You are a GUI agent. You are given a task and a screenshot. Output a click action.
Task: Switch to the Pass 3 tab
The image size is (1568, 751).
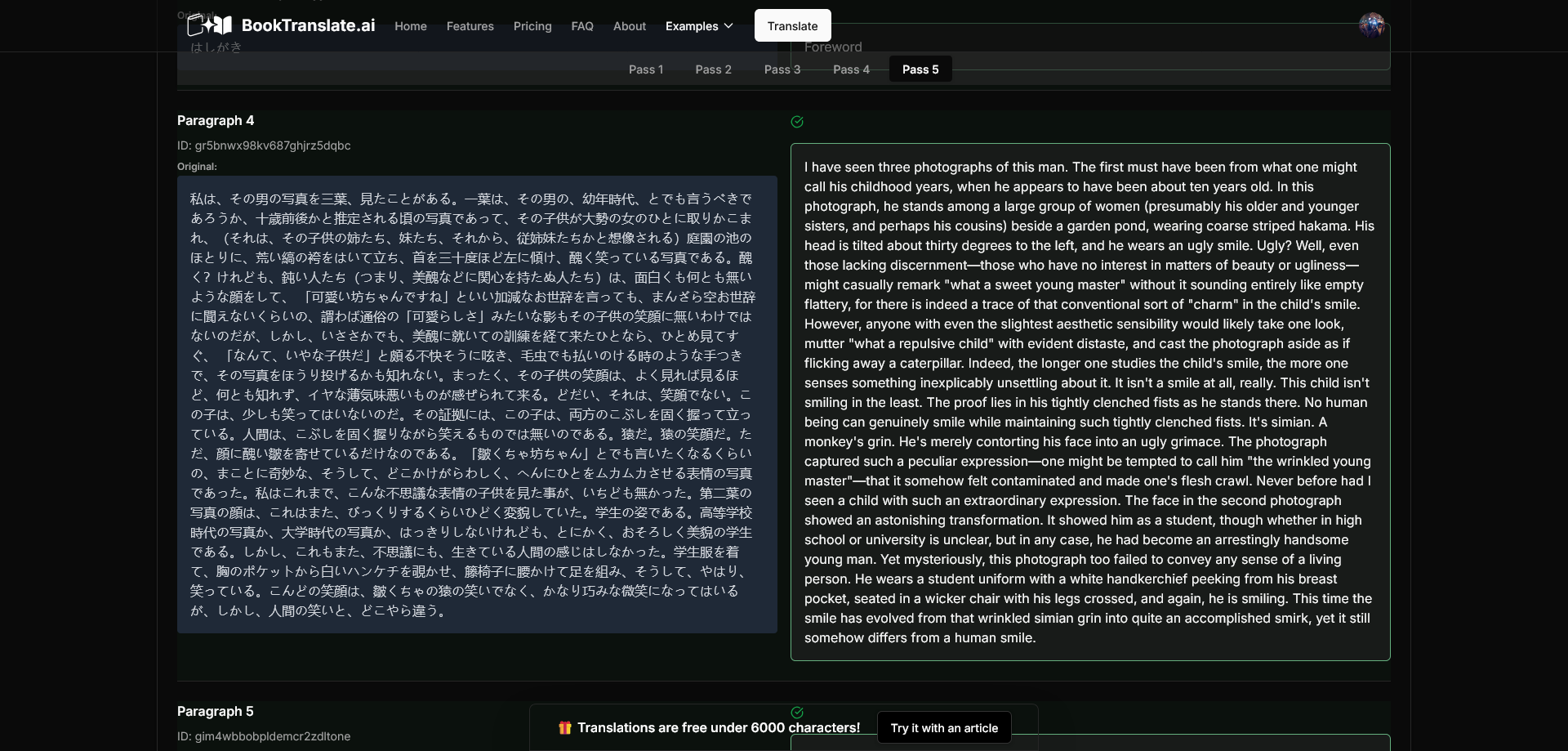coord(782,69)
